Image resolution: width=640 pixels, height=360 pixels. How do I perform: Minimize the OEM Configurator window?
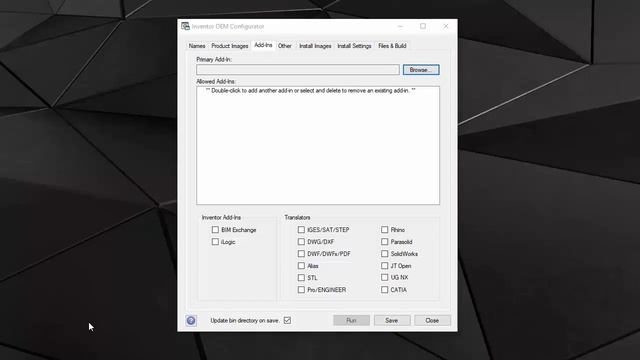coord(400,26)
